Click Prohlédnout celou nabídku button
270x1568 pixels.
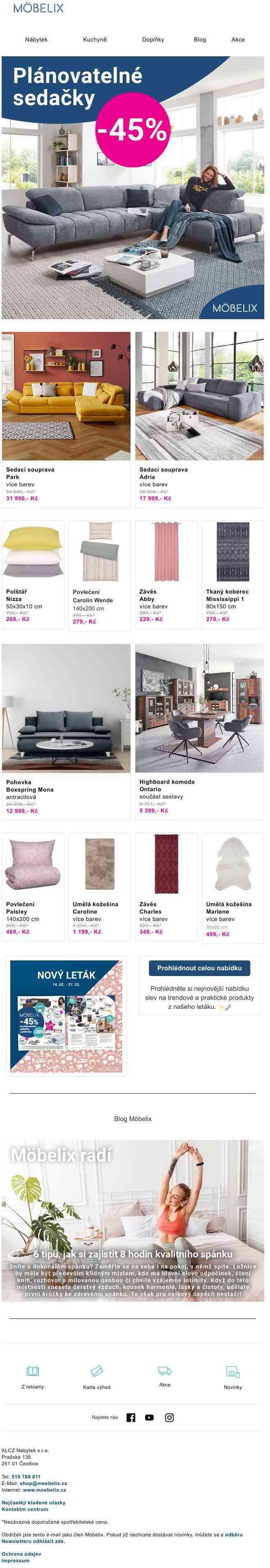pyautogui.click(x=199, y=967)
